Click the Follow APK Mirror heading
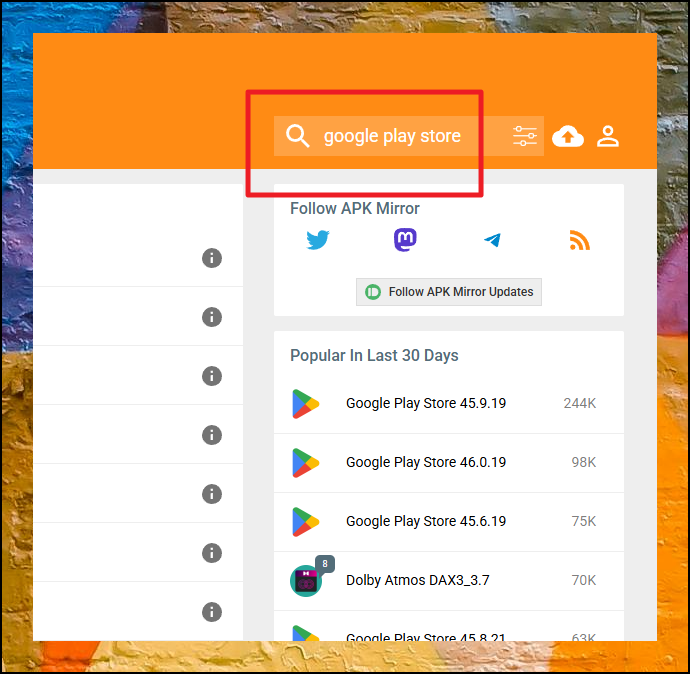The width and height of the screenshot is (690, 674). (355, 209)
